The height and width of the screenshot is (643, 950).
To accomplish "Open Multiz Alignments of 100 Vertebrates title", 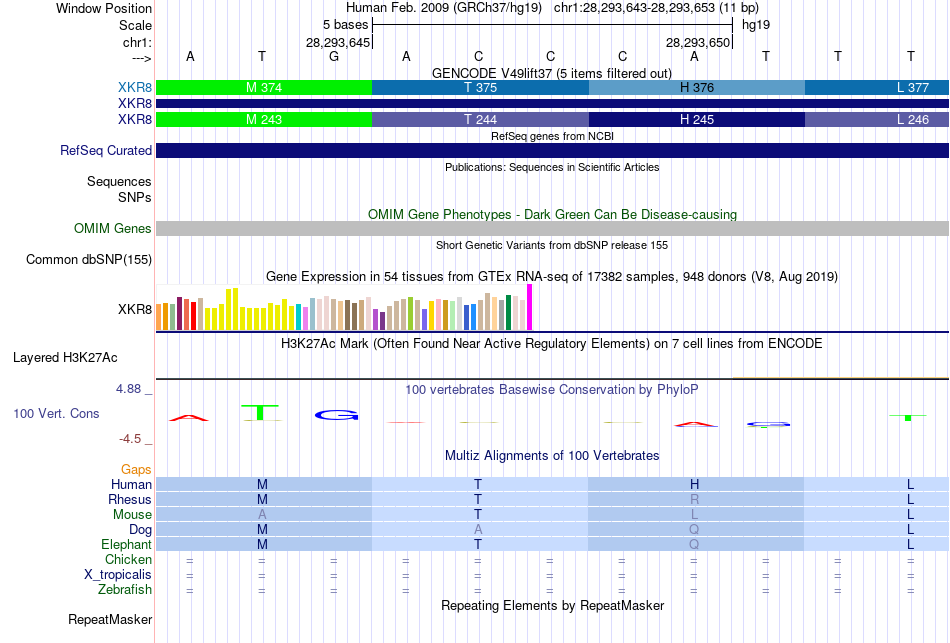I will pos(552,456).
